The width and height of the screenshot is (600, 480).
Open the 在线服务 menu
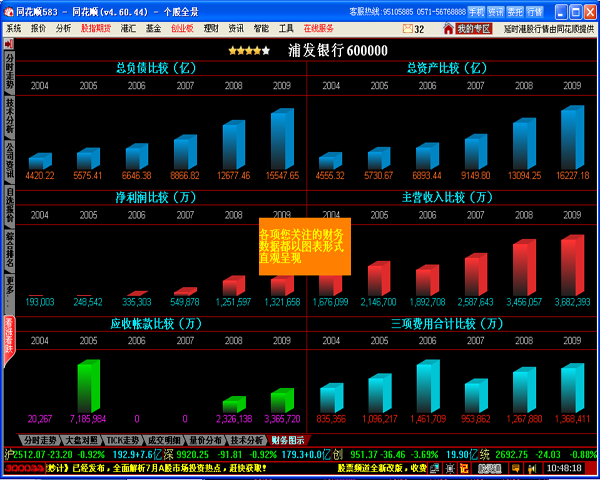click(319, 29)
